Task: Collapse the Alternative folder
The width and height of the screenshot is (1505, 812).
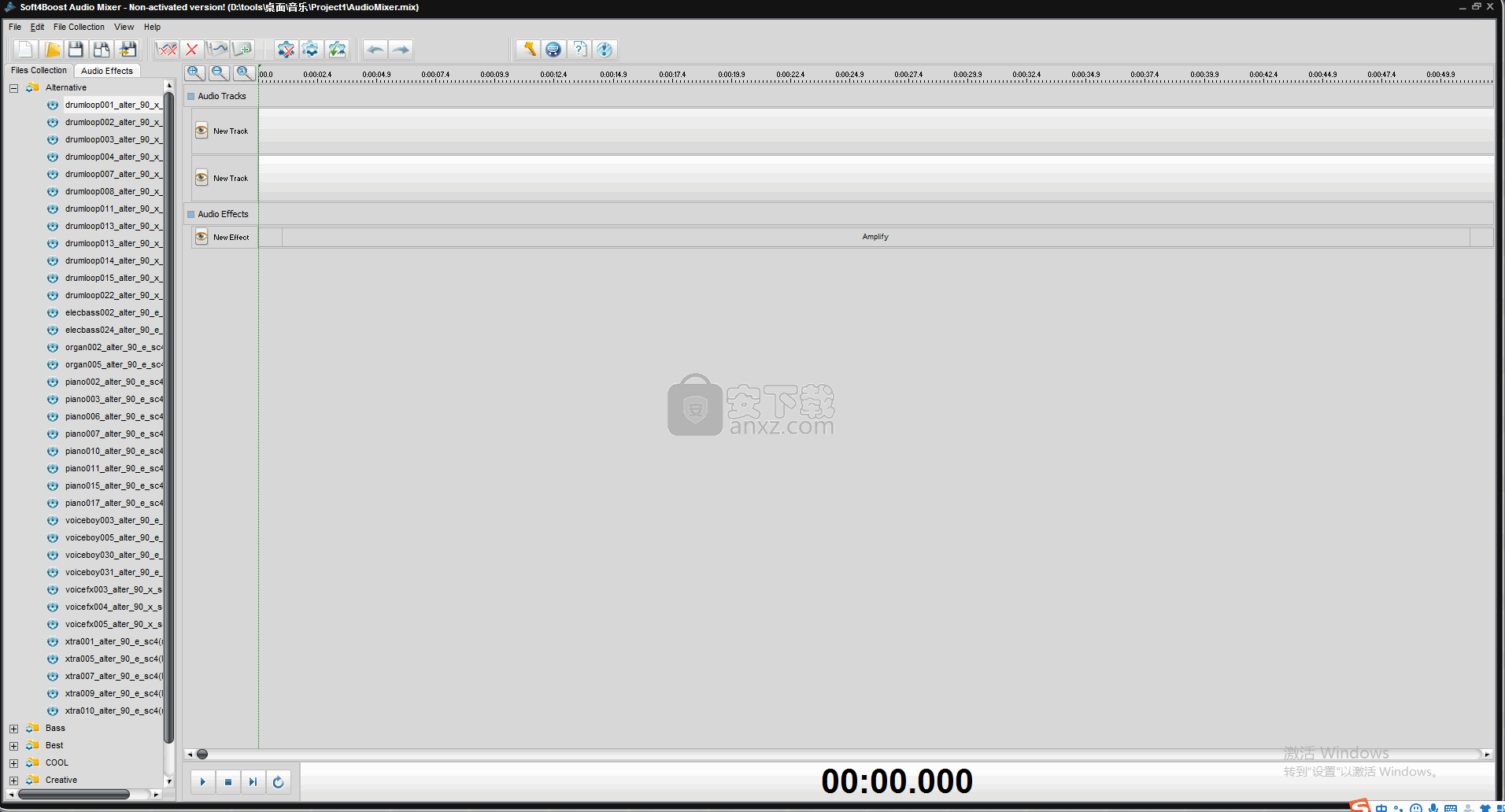Action: click(13, 88)
